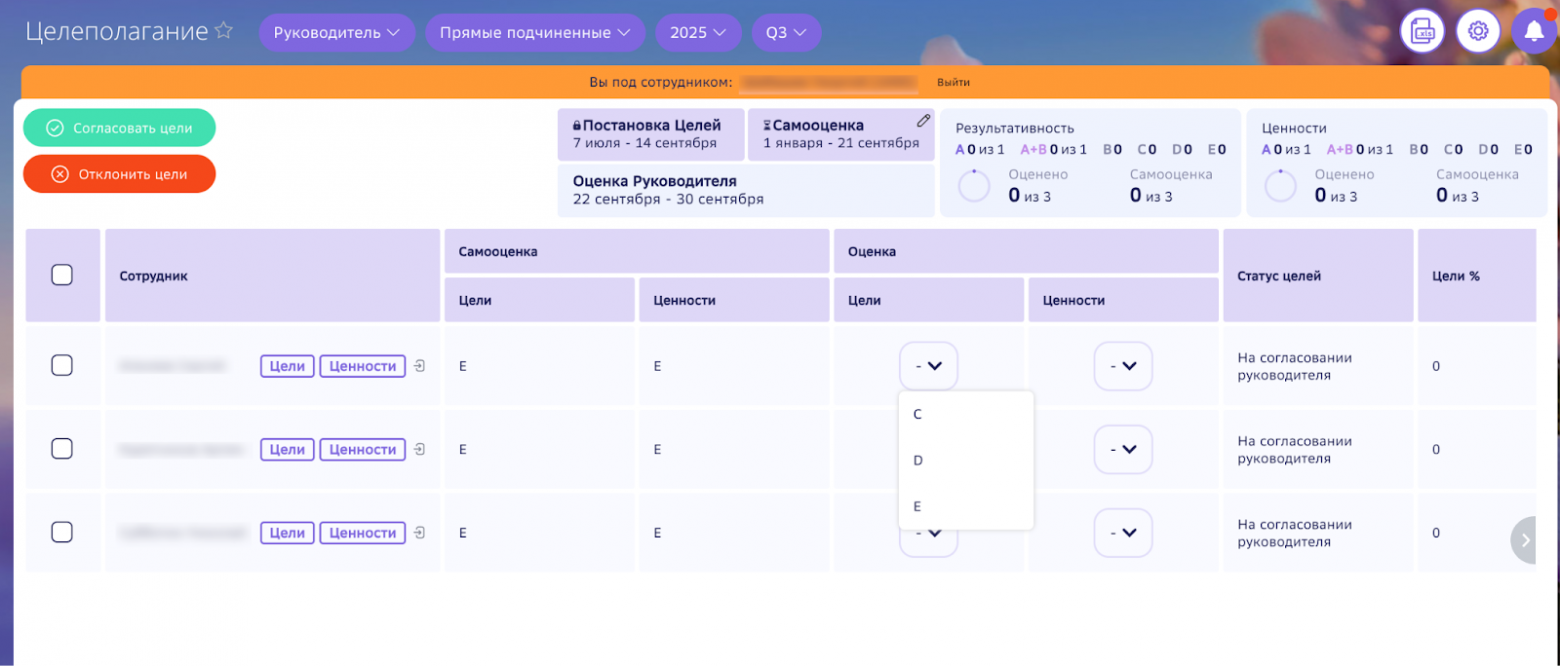Check the second employee row checkbox

pyautogui.click(x=62, y=449)
